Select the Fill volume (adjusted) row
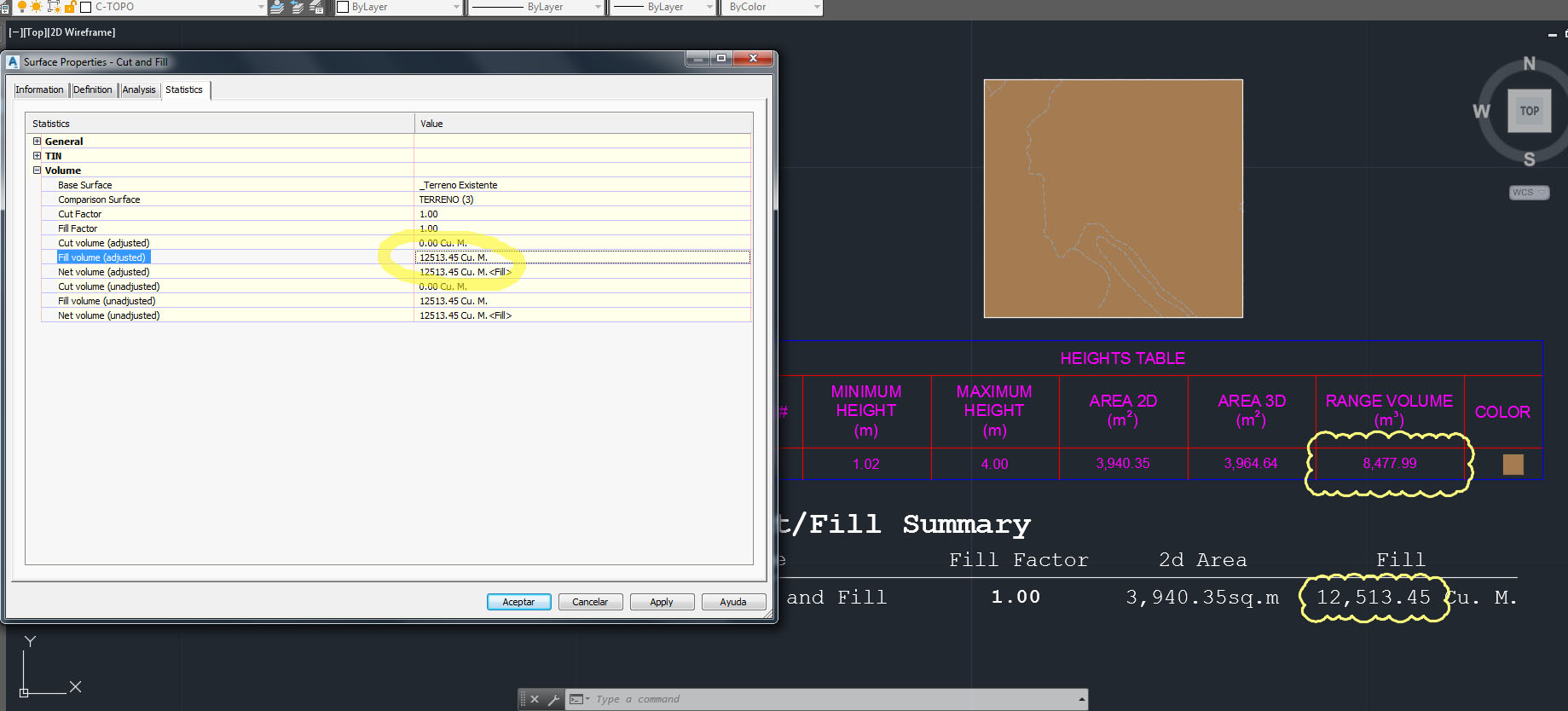 pos(396,257)
